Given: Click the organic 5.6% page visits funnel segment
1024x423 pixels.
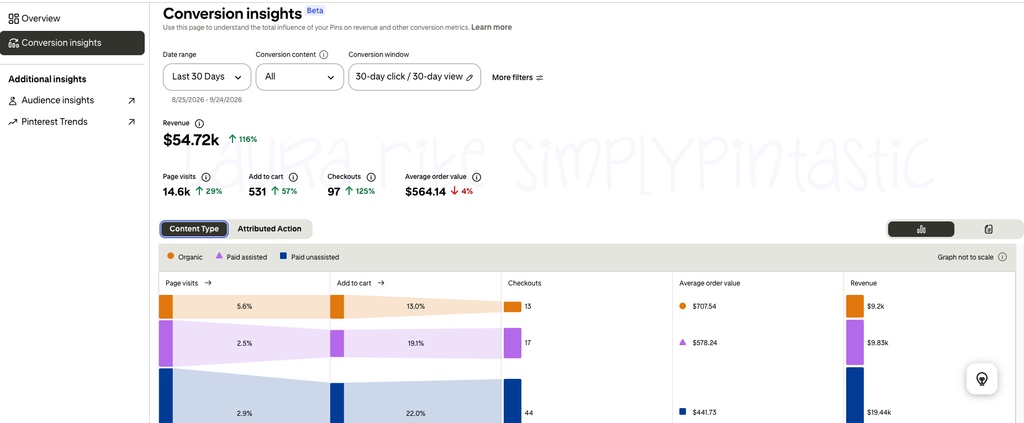Looking at the screenshot, I should (x=244, y=307).
